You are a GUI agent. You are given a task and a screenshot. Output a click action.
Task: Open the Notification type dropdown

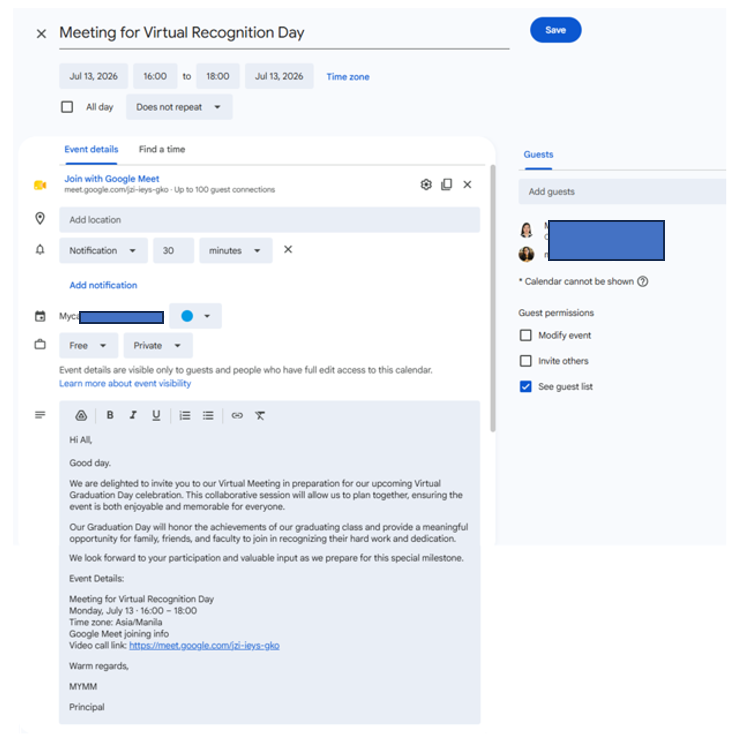(x=103, y=251)
